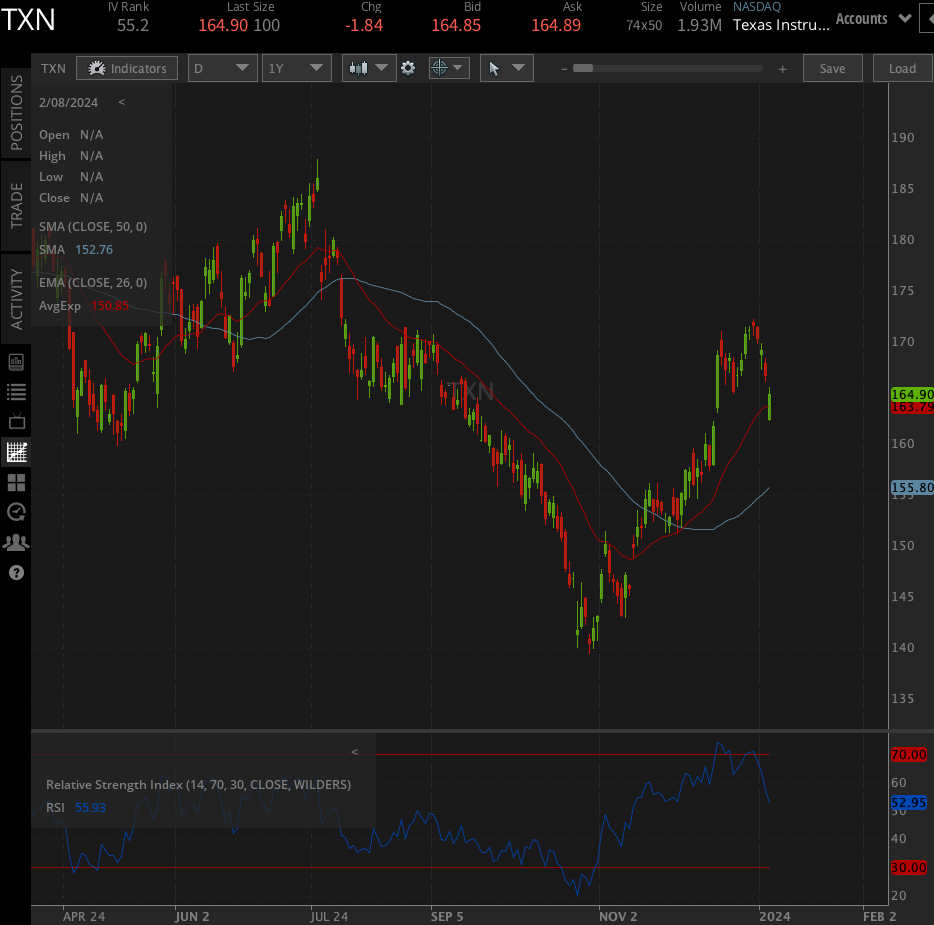934x925 pixels.
Task: Open the history clock icon
Action: [15, 512]
